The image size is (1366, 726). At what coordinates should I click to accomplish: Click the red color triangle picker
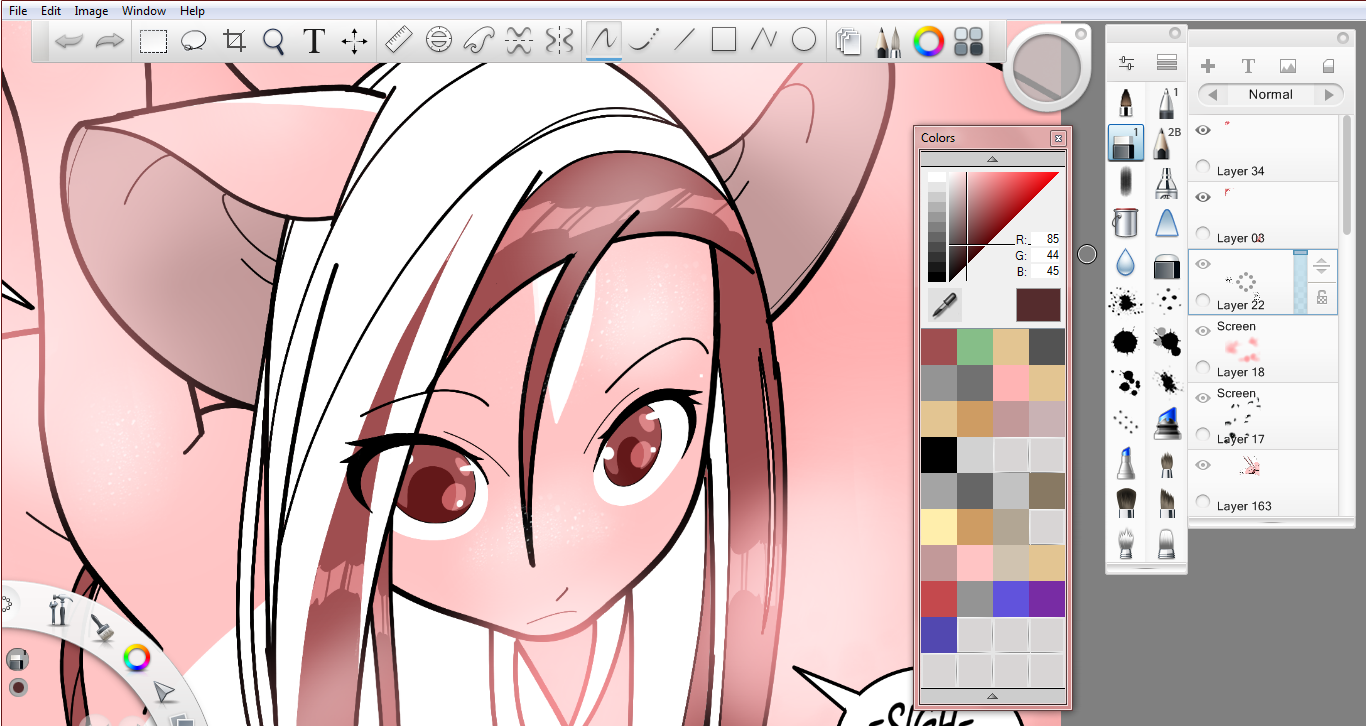[x=1004, y=227]
